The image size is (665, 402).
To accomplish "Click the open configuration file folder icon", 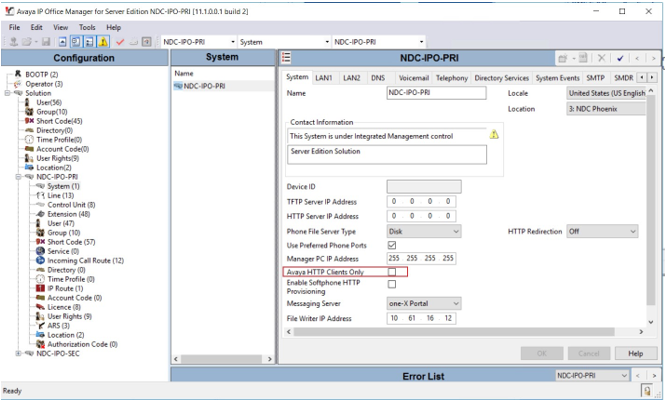I will click(27, 42).
